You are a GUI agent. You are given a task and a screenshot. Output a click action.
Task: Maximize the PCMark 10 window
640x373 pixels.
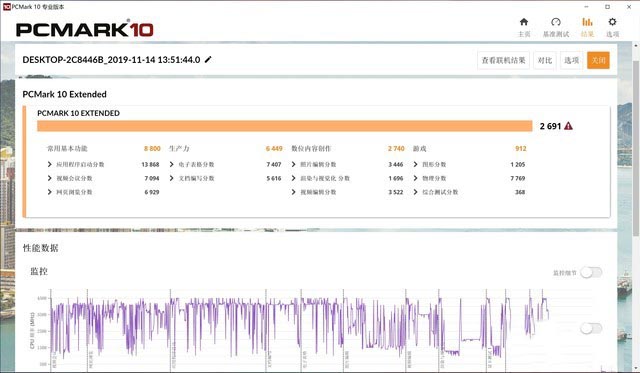click(607, 7)
